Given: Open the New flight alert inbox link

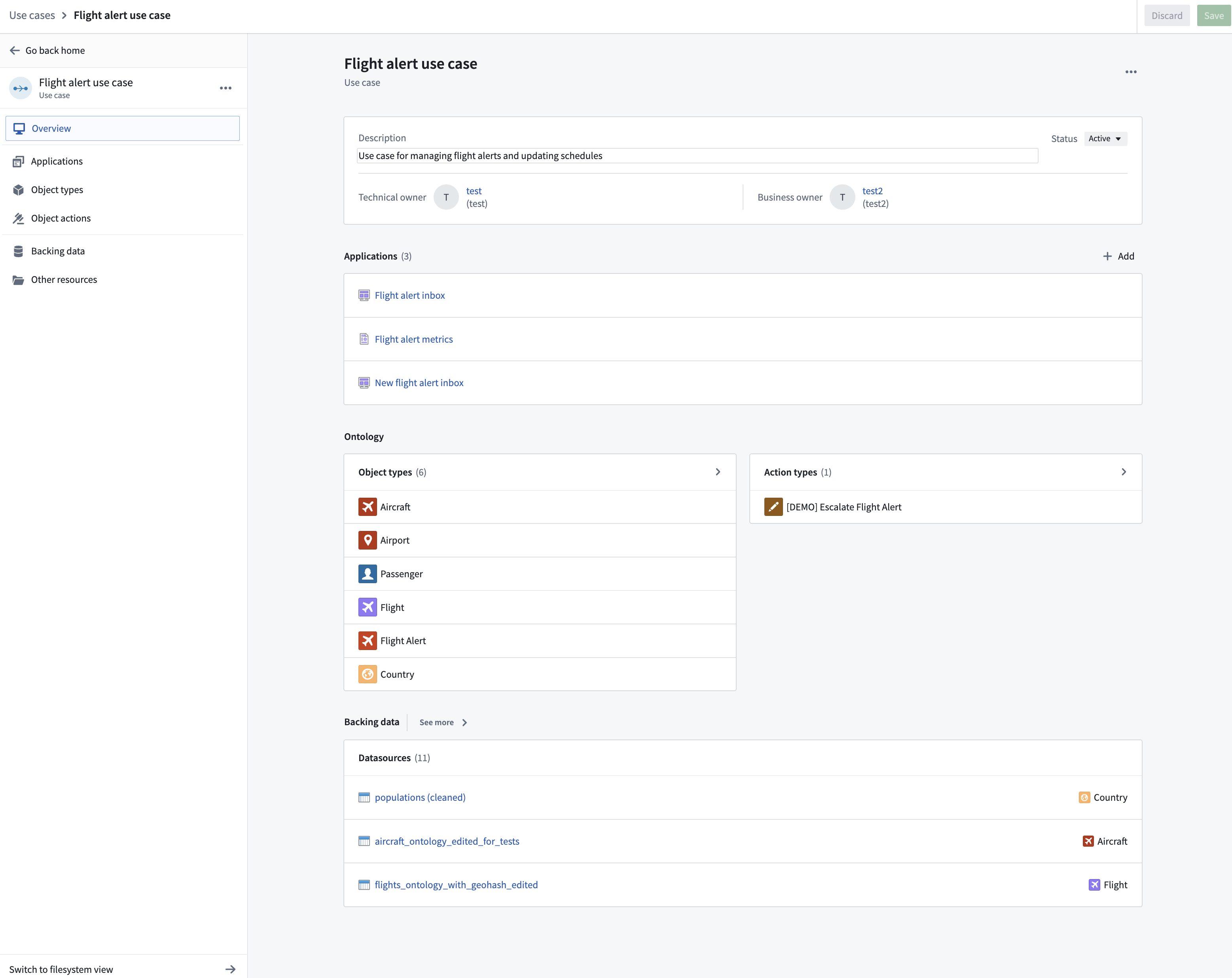Looking at the screenshot, I should coord(419,383).
